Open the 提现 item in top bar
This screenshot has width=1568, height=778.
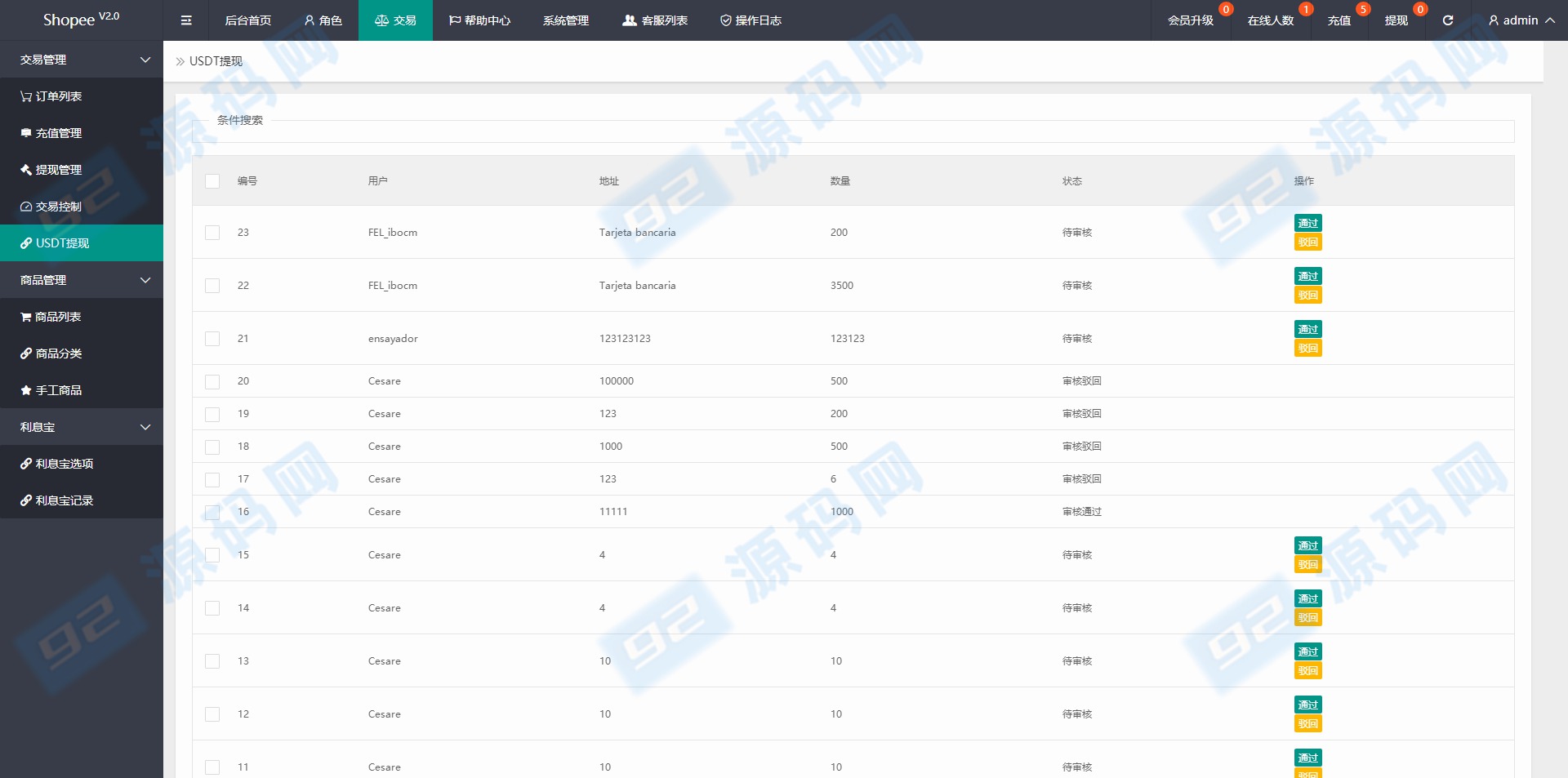pyautogui.click(x=1396, y=20)
